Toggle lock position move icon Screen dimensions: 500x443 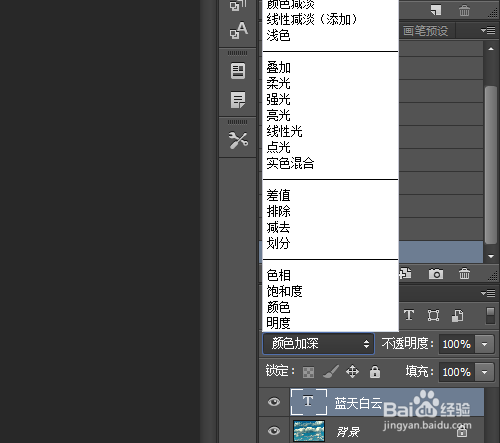[352, 372]
